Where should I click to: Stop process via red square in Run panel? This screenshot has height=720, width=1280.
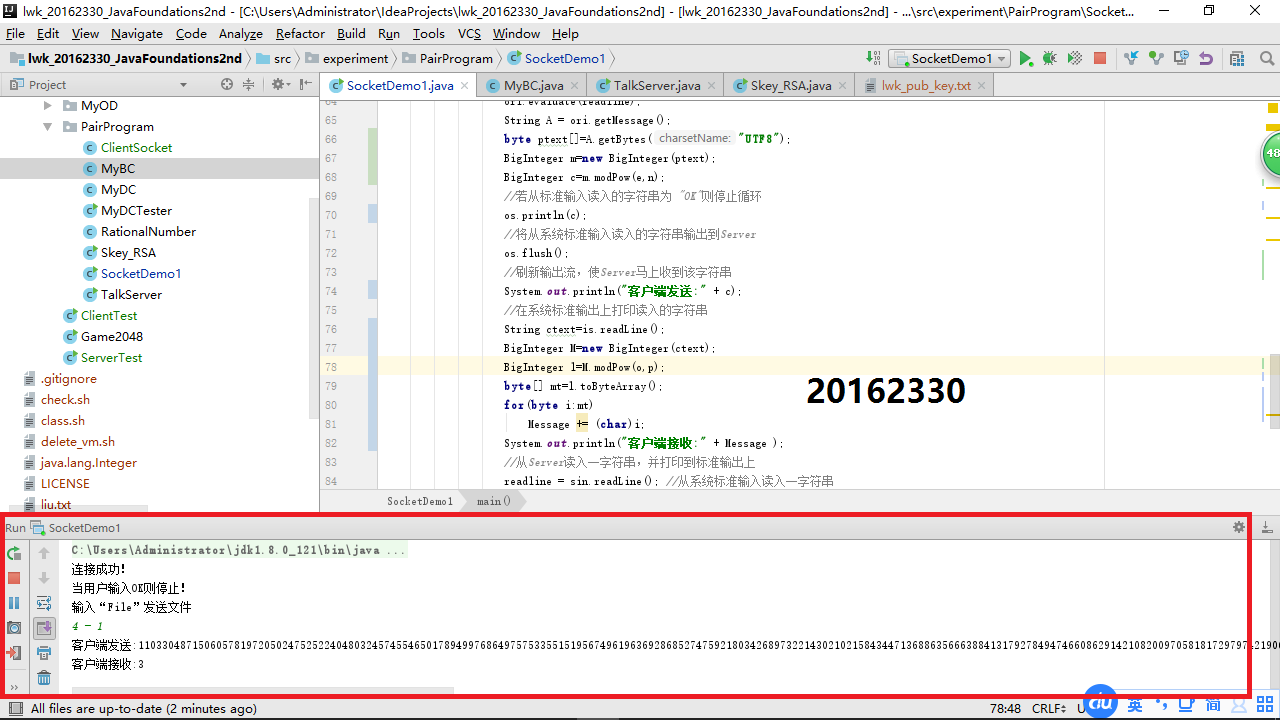14,578
